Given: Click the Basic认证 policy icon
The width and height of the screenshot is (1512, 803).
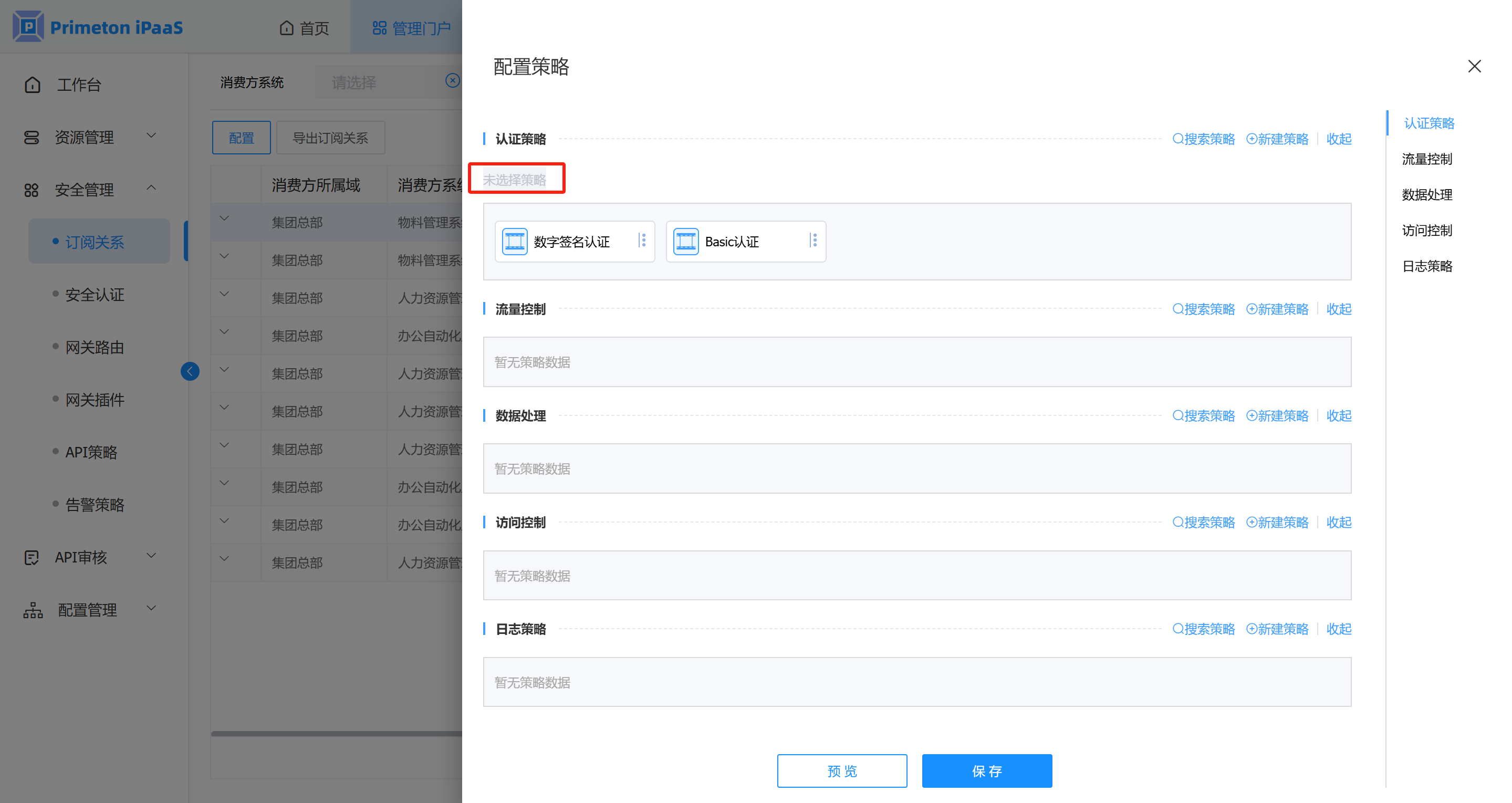Looking at the screenshot, I should 685,241.
